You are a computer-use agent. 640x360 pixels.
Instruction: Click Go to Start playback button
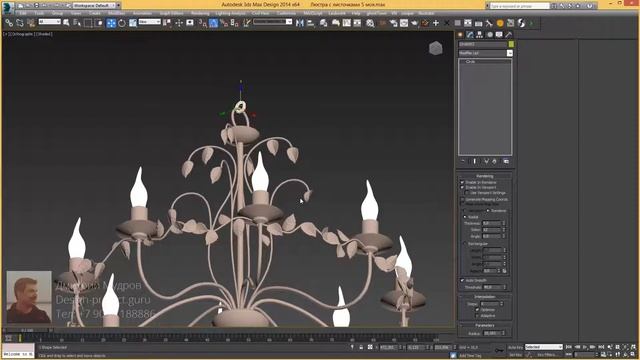click(x=569, y=347)
